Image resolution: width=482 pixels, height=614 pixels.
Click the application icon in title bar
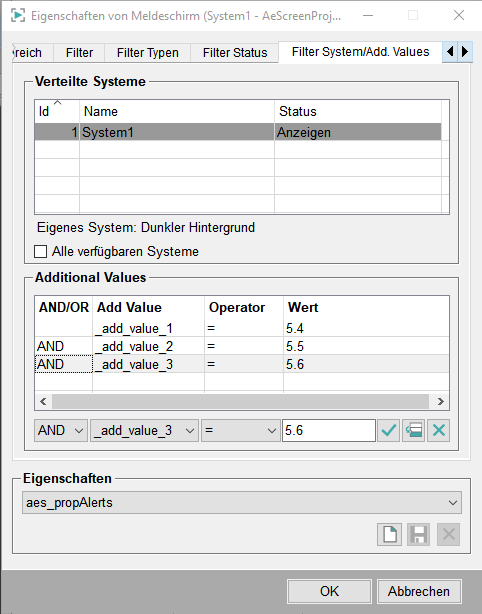point(18,16)
